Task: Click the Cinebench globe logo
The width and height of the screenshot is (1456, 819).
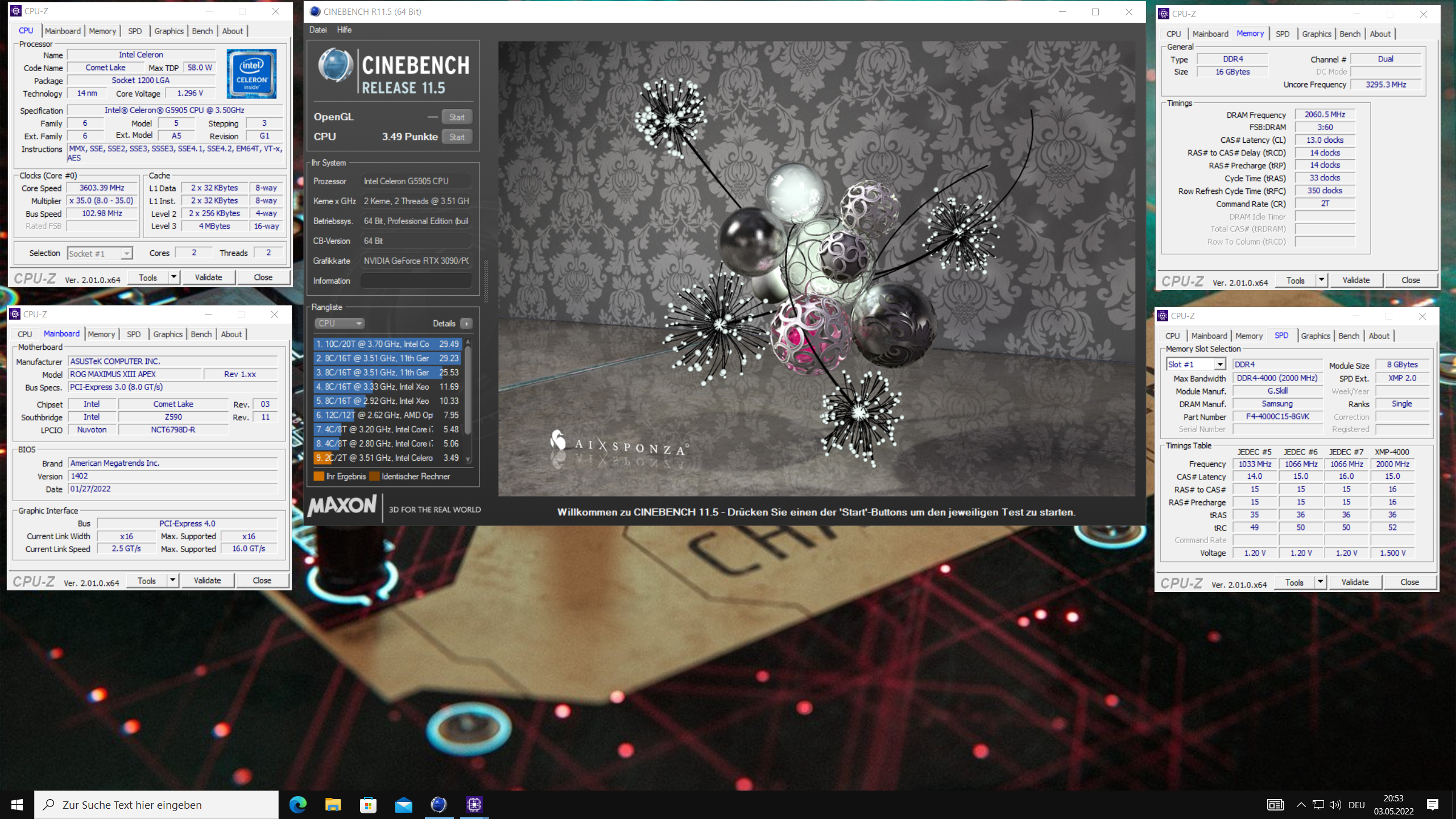Action: click(x=334, y=65)
